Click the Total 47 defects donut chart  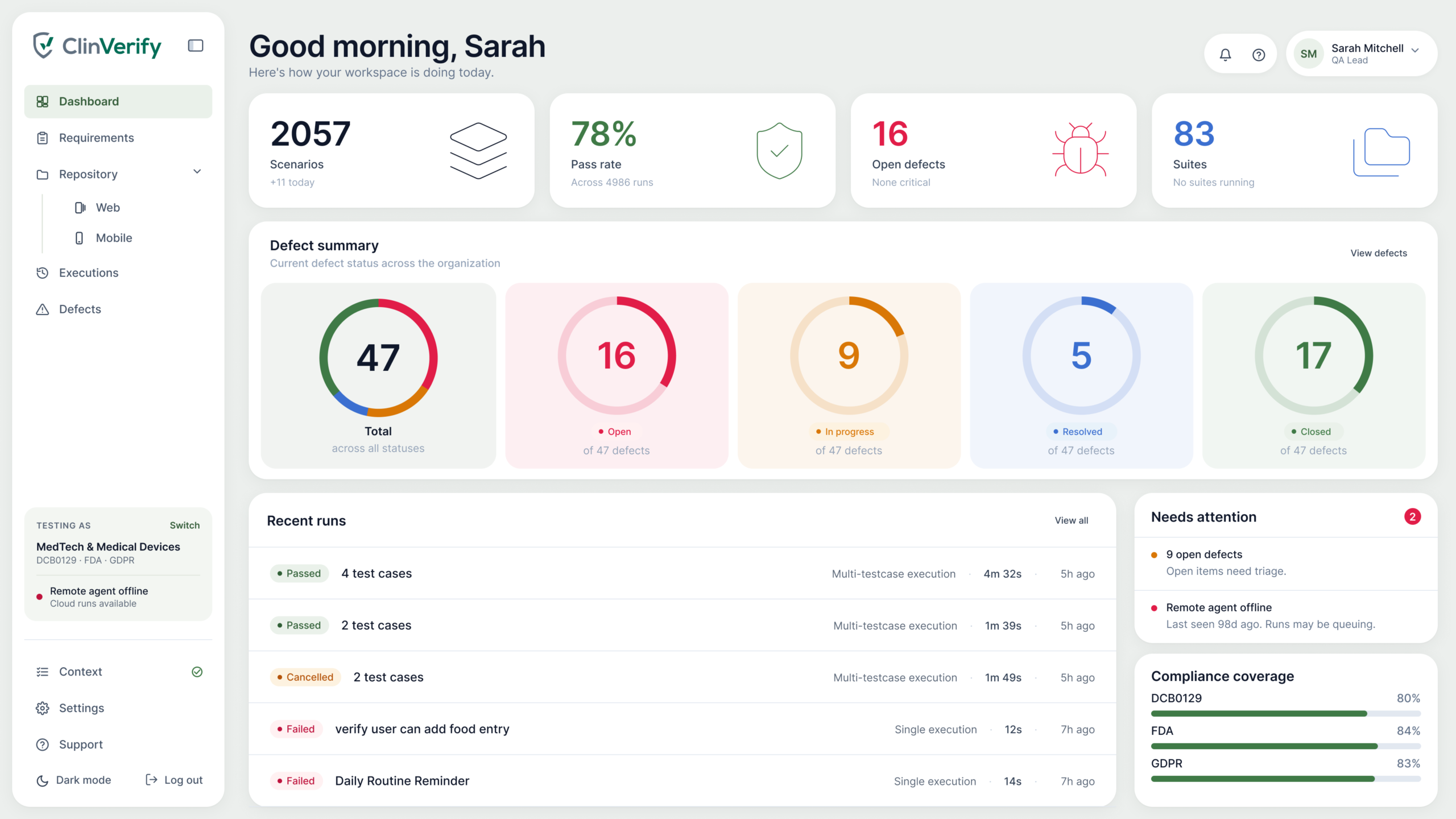378,358
